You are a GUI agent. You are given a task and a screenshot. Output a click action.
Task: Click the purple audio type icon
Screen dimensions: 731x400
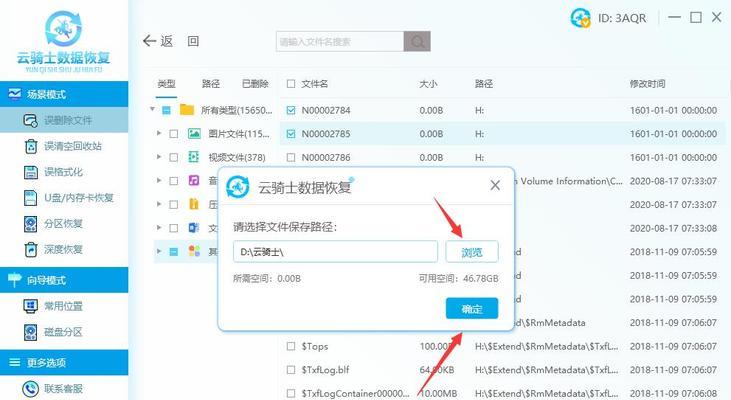(193, 180)
